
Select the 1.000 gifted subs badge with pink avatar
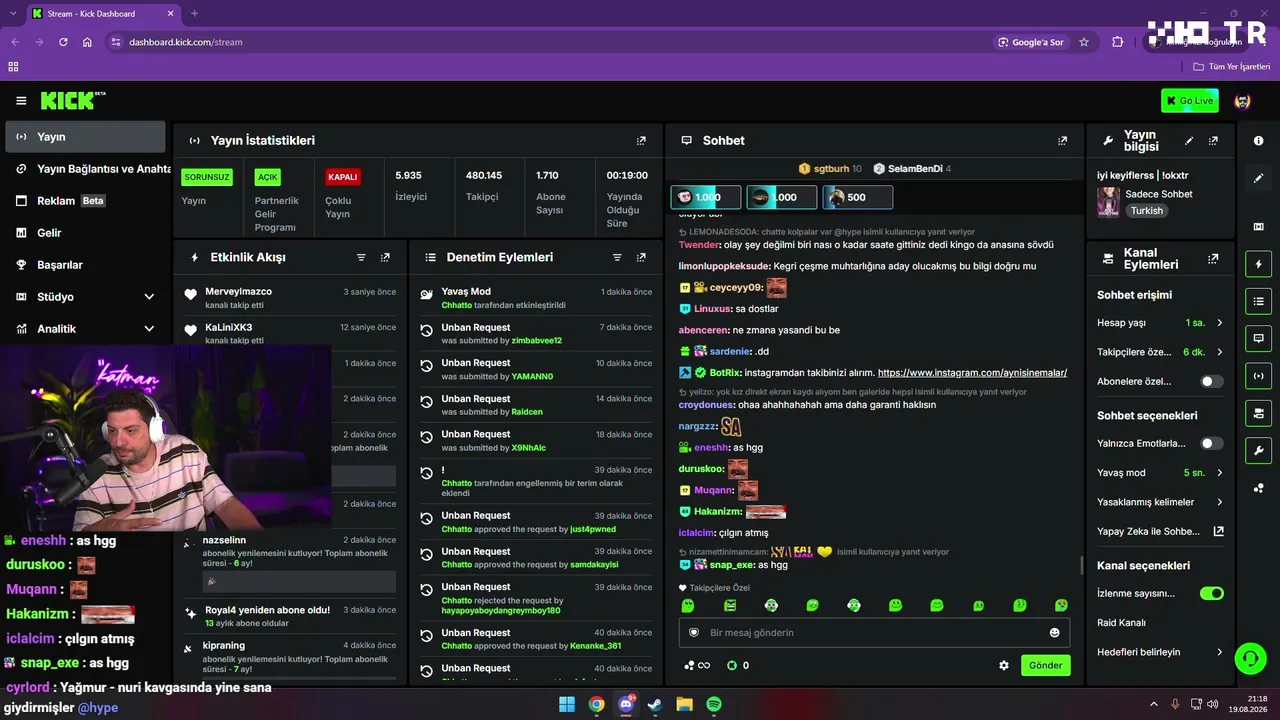pos(706,197)
